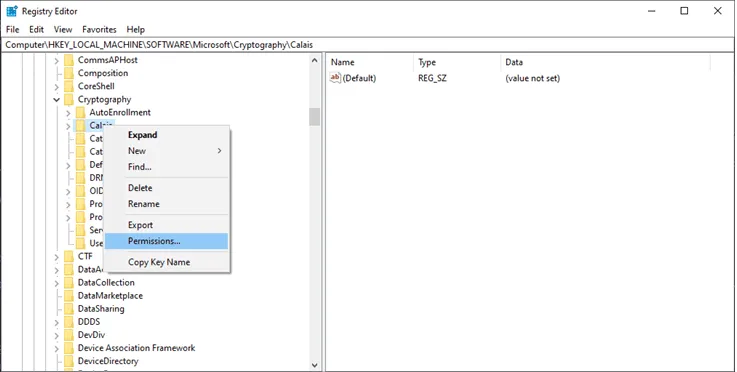Expand the CommsAPHost key
Viewport: 737px width, 372px height.
tap(56, 60)
